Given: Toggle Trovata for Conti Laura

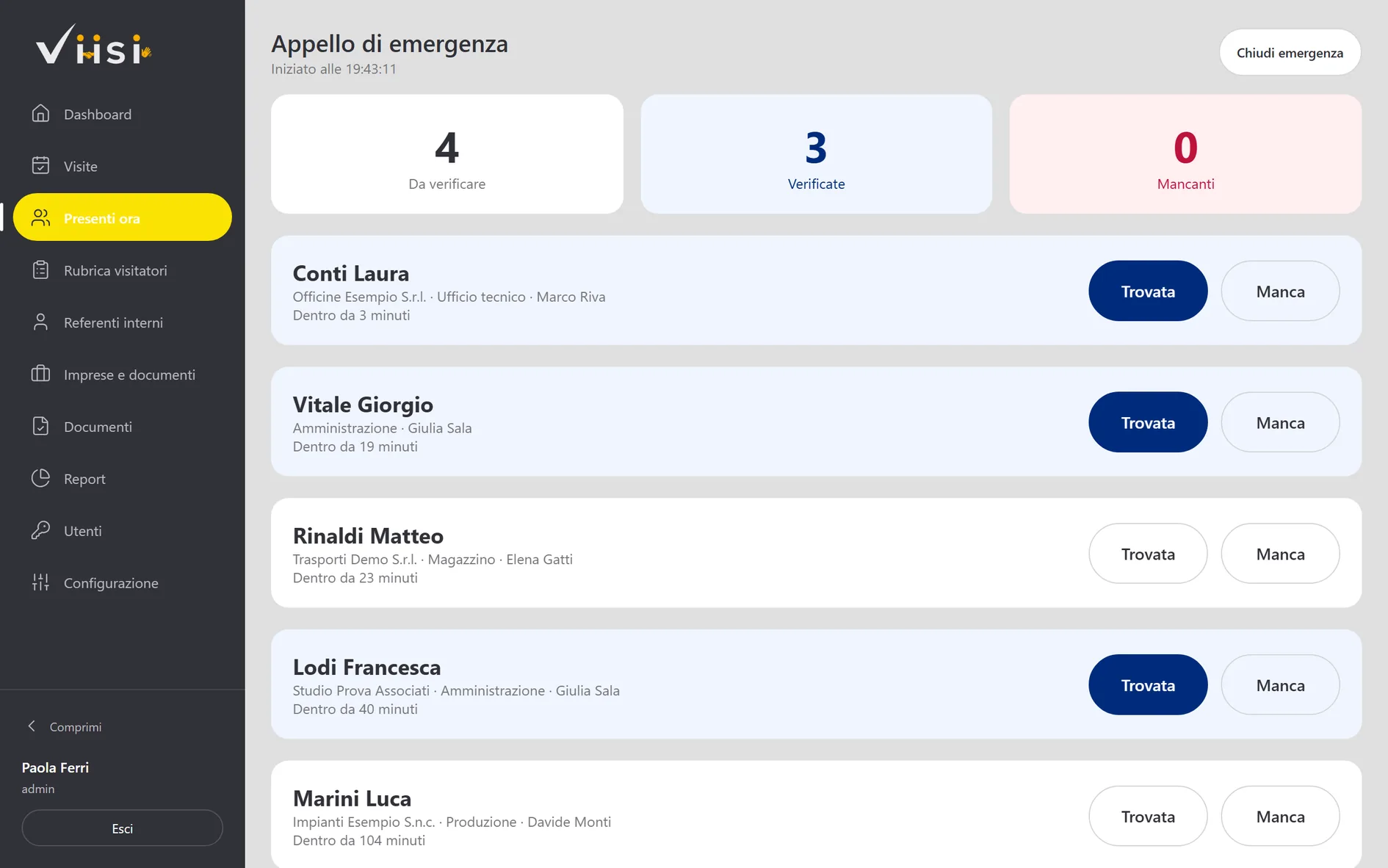Looking at the screenshot, I should 1148,291.
